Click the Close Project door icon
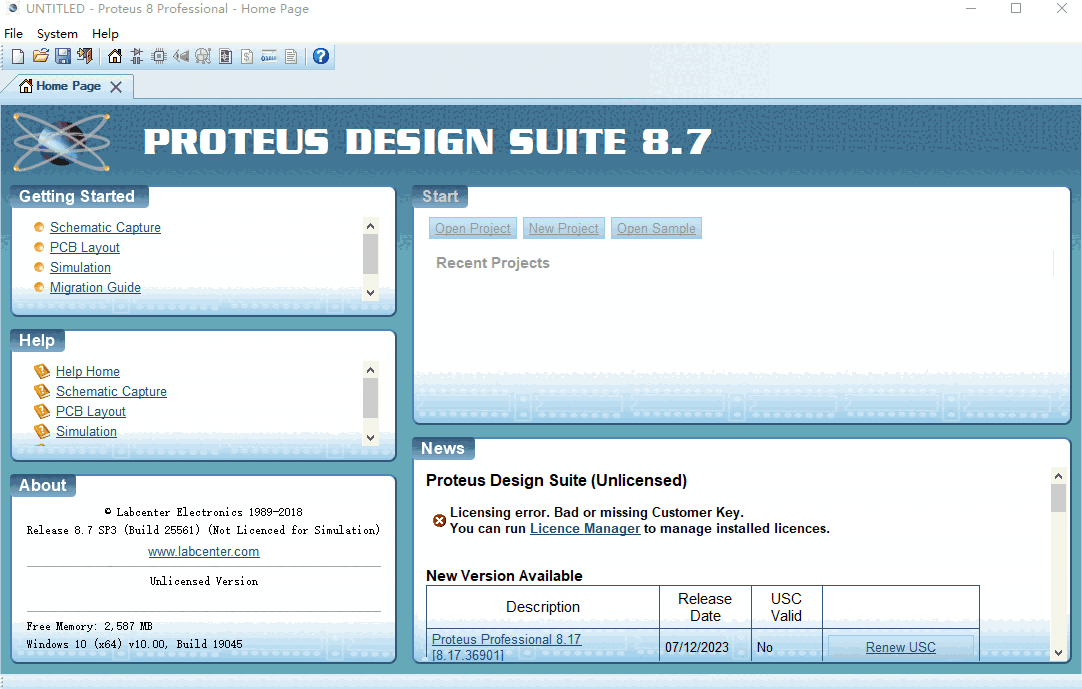The image size is (1082, 689). pyautogui.click(x=84, y=56)
